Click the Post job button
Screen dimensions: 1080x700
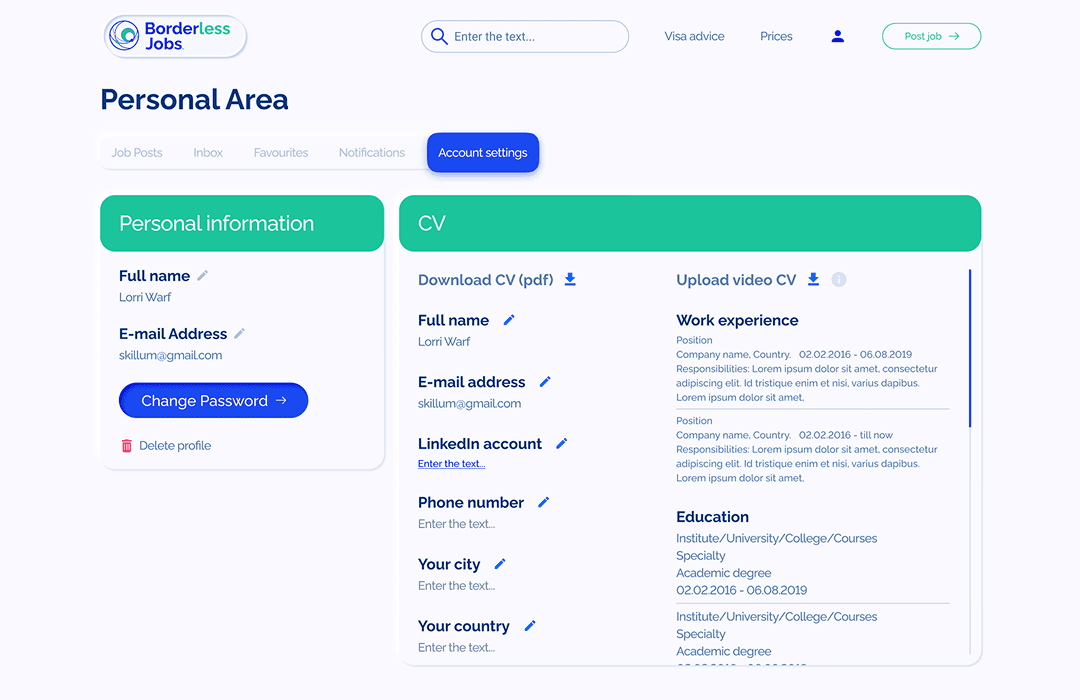[x=931, y=36]
